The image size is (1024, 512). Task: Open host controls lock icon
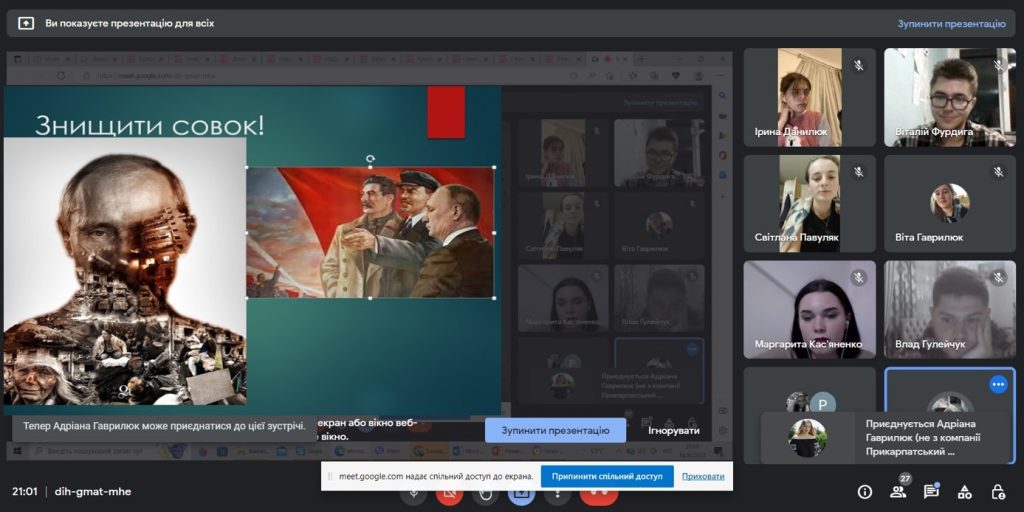(x=997, y=492)
